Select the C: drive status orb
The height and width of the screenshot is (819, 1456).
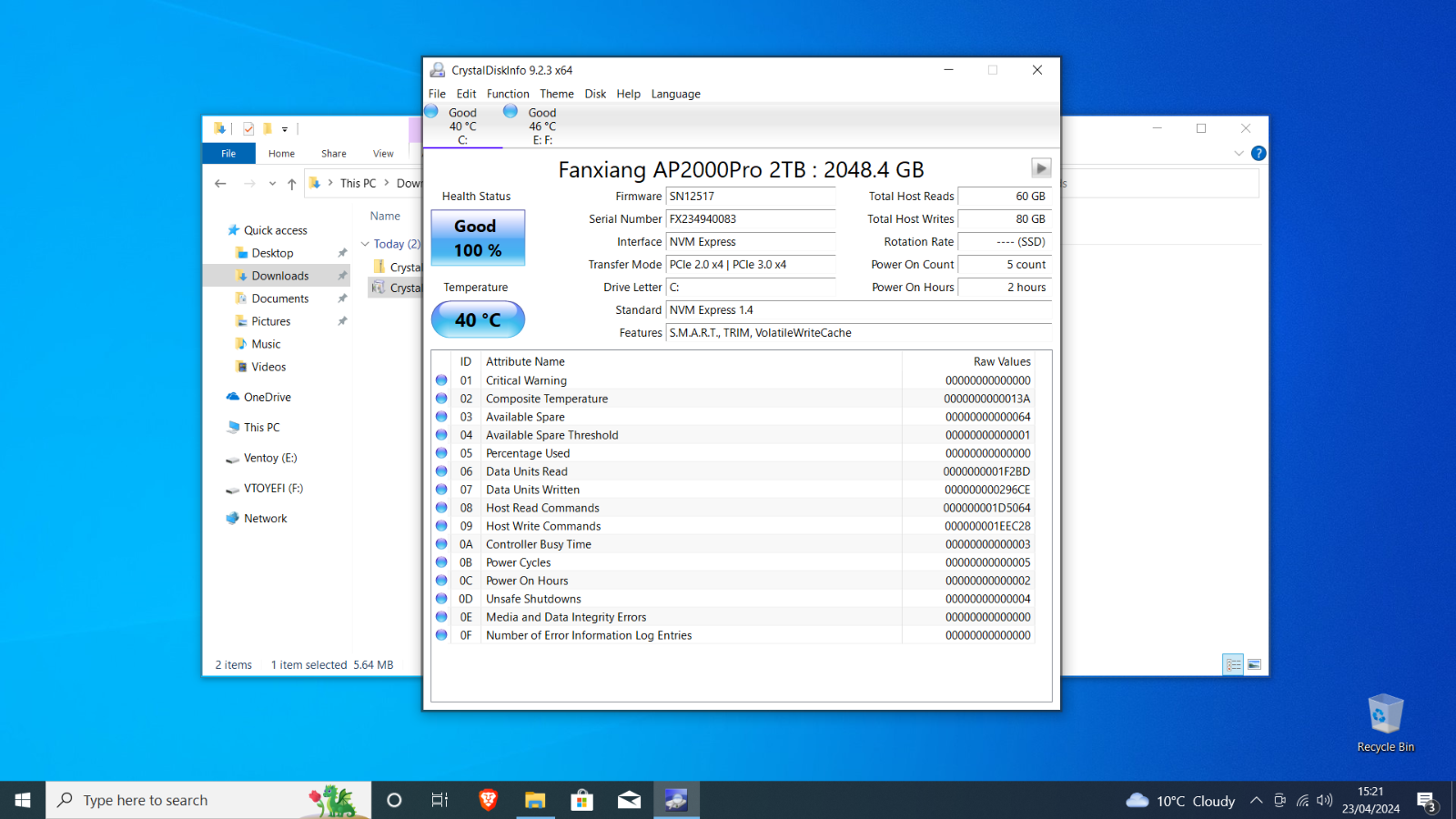[x=431, y=111]
